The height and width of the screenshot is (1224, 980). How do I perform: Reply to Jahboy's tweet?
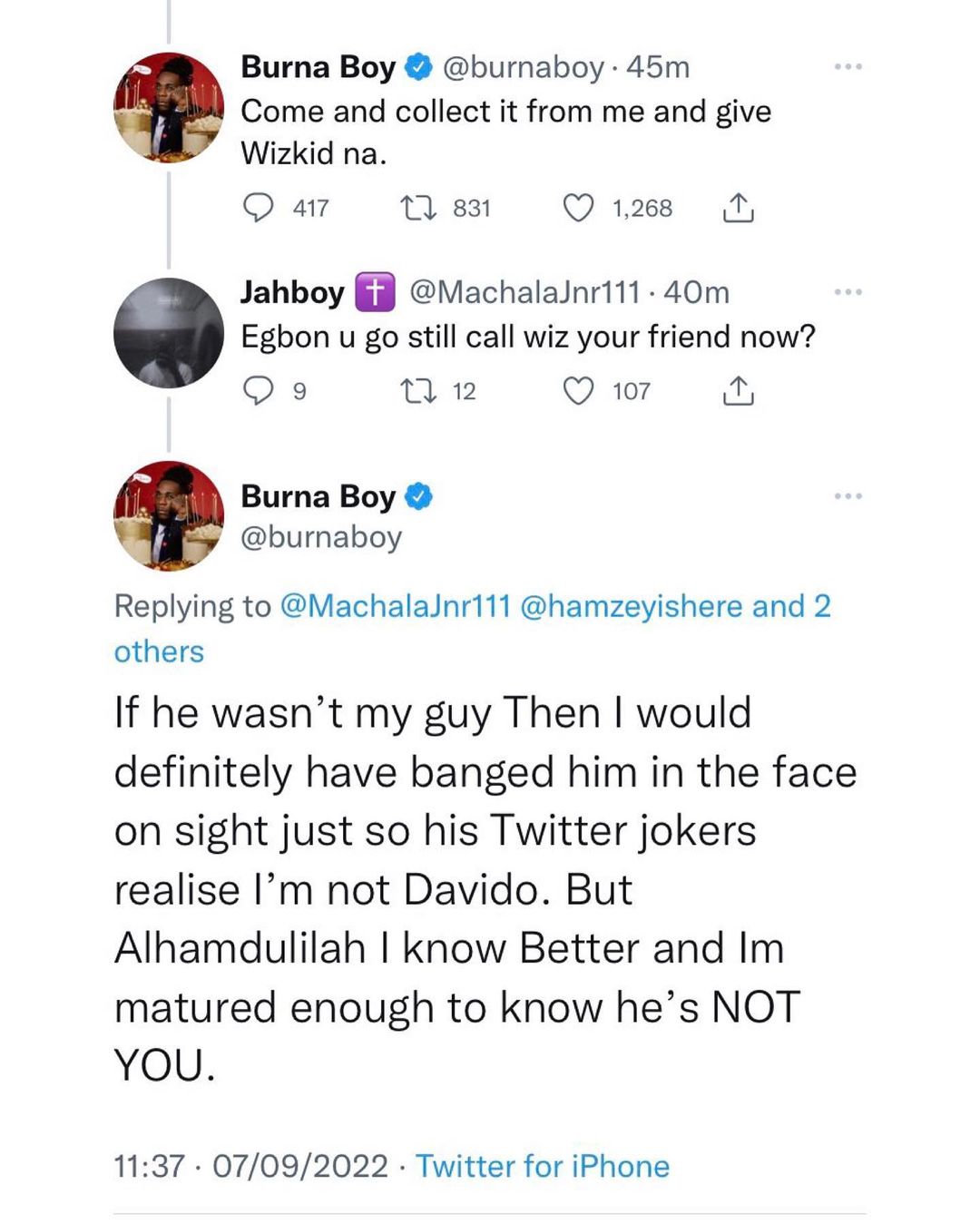(259, 391)
